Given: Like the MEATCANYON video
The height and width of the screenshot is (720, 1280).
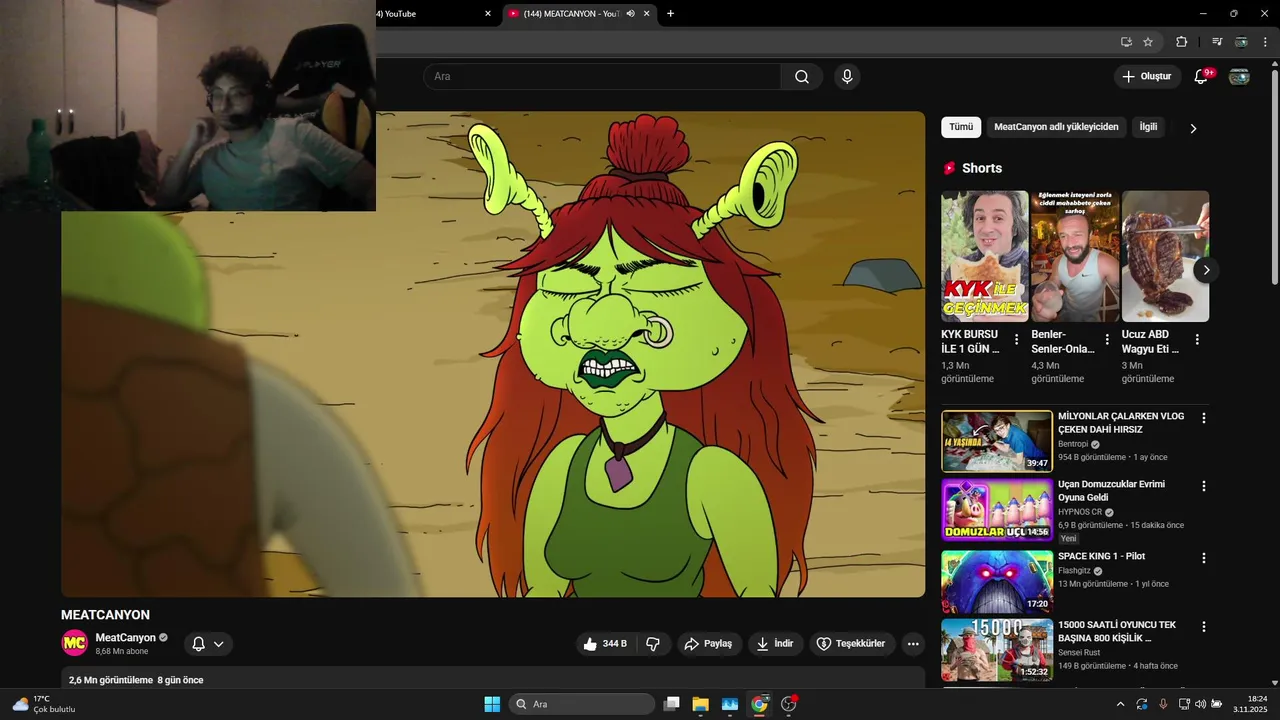Looking at the screenshot, I should pos(606,644).
